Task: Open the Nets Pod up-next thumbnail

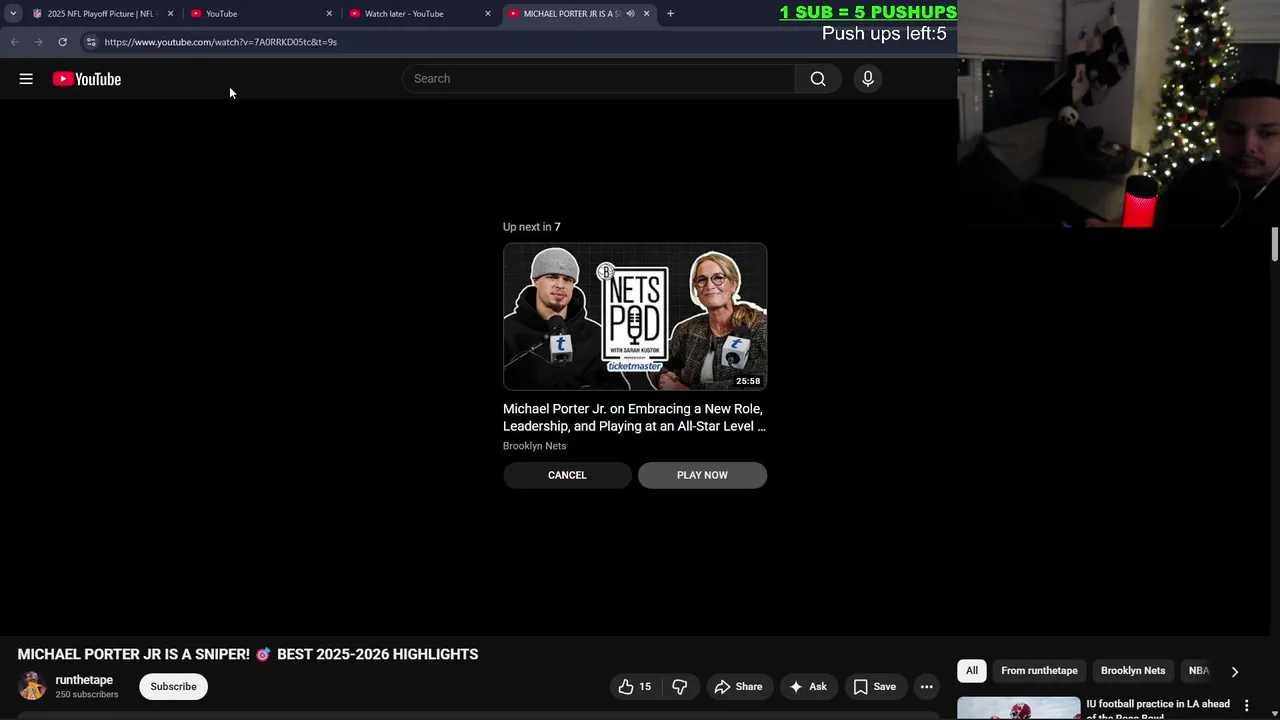Action: (635, 316)
